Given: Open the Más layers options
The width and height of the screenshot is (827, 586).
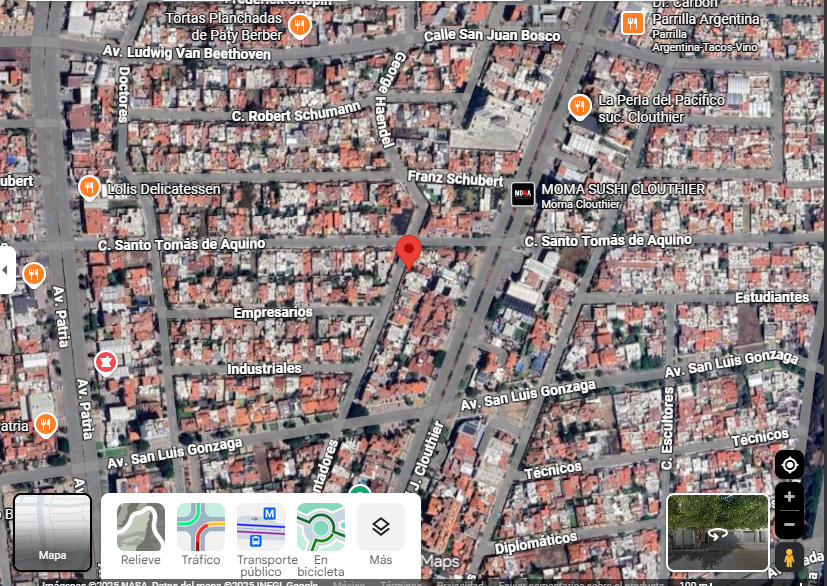Looking at the screenshot, I should 381,534.
